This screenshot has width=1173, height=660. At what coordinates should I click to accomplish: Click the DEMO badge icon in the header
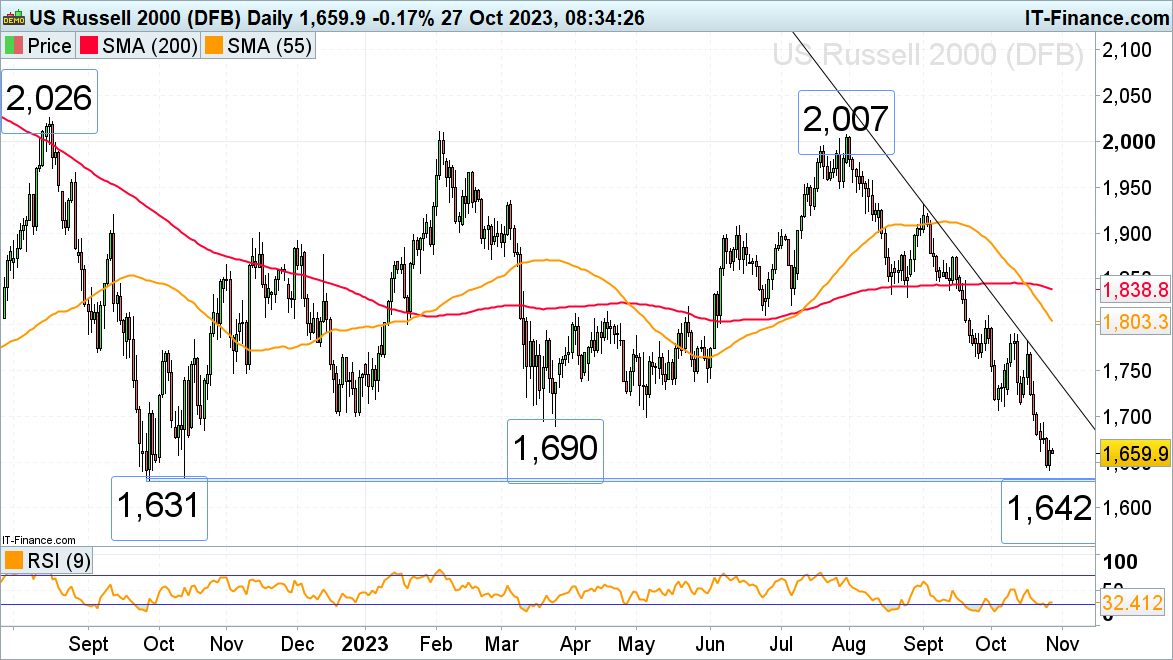click(14, 16)
